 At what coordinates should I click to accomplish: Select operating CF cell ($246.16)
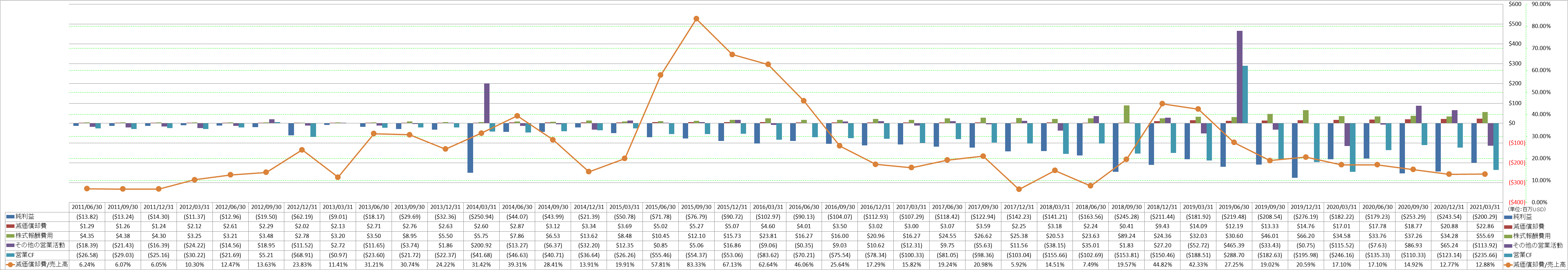click(x=1341, y=256)
